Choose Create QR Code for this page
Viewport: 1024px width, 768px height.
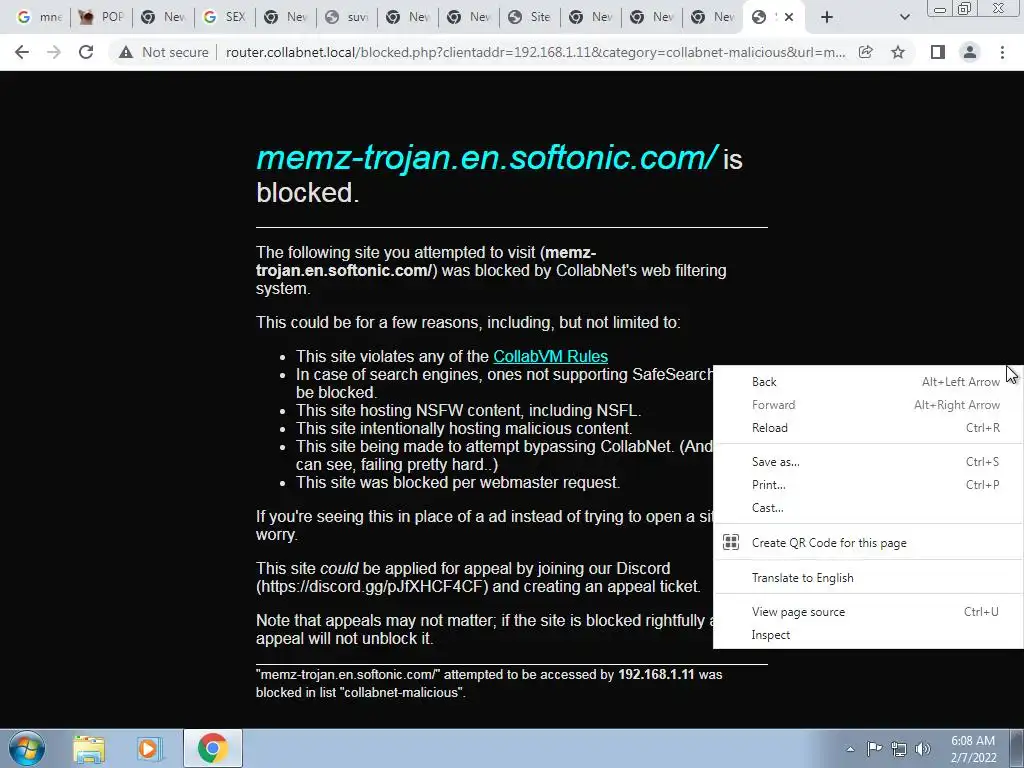coord(869,543)
